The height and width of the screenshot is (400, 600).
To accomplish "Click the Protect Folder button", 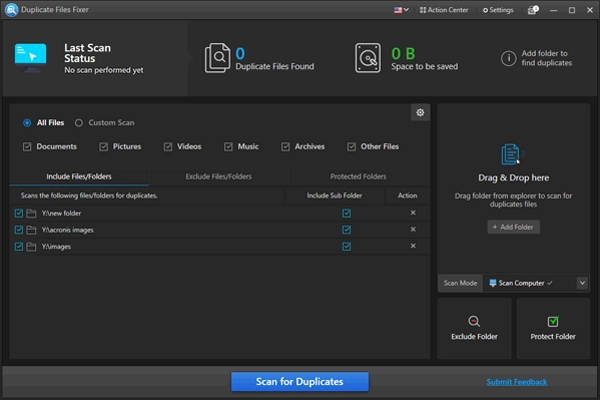I will [553, 328].
